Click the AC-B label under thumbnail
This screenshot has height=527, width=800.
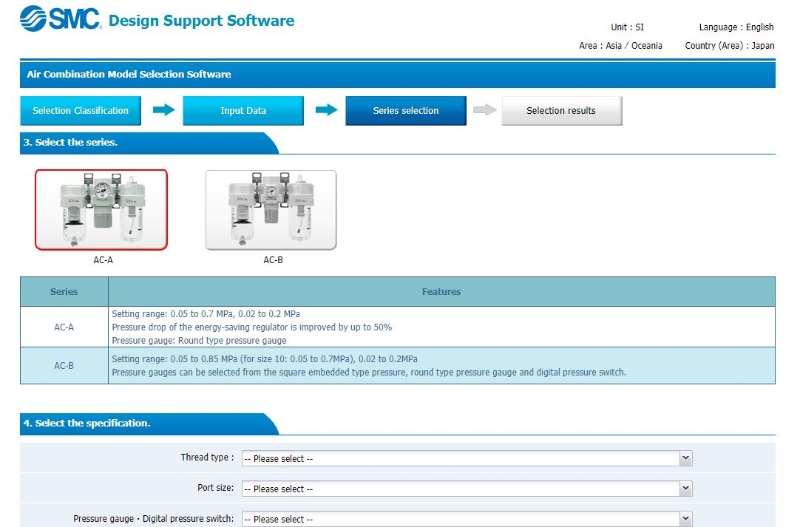273,260
